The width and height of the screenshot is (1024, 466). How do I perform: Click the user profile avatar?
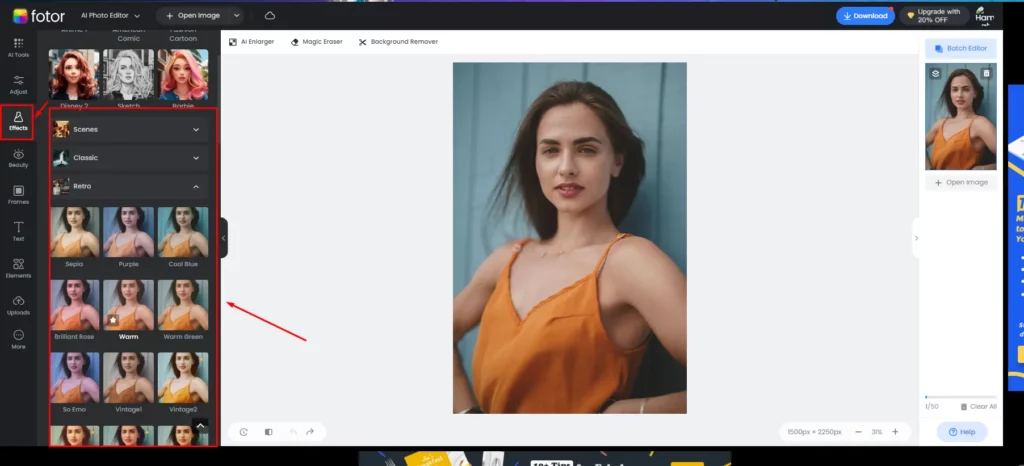click(x=984, y=16)
